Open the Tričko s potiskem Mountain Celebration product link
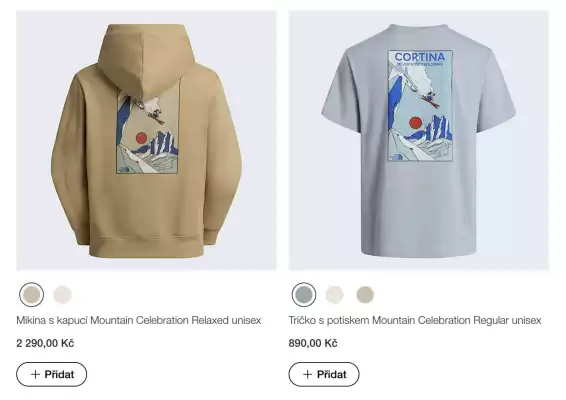This screenshot has width=566, height=400. point(415,320)
